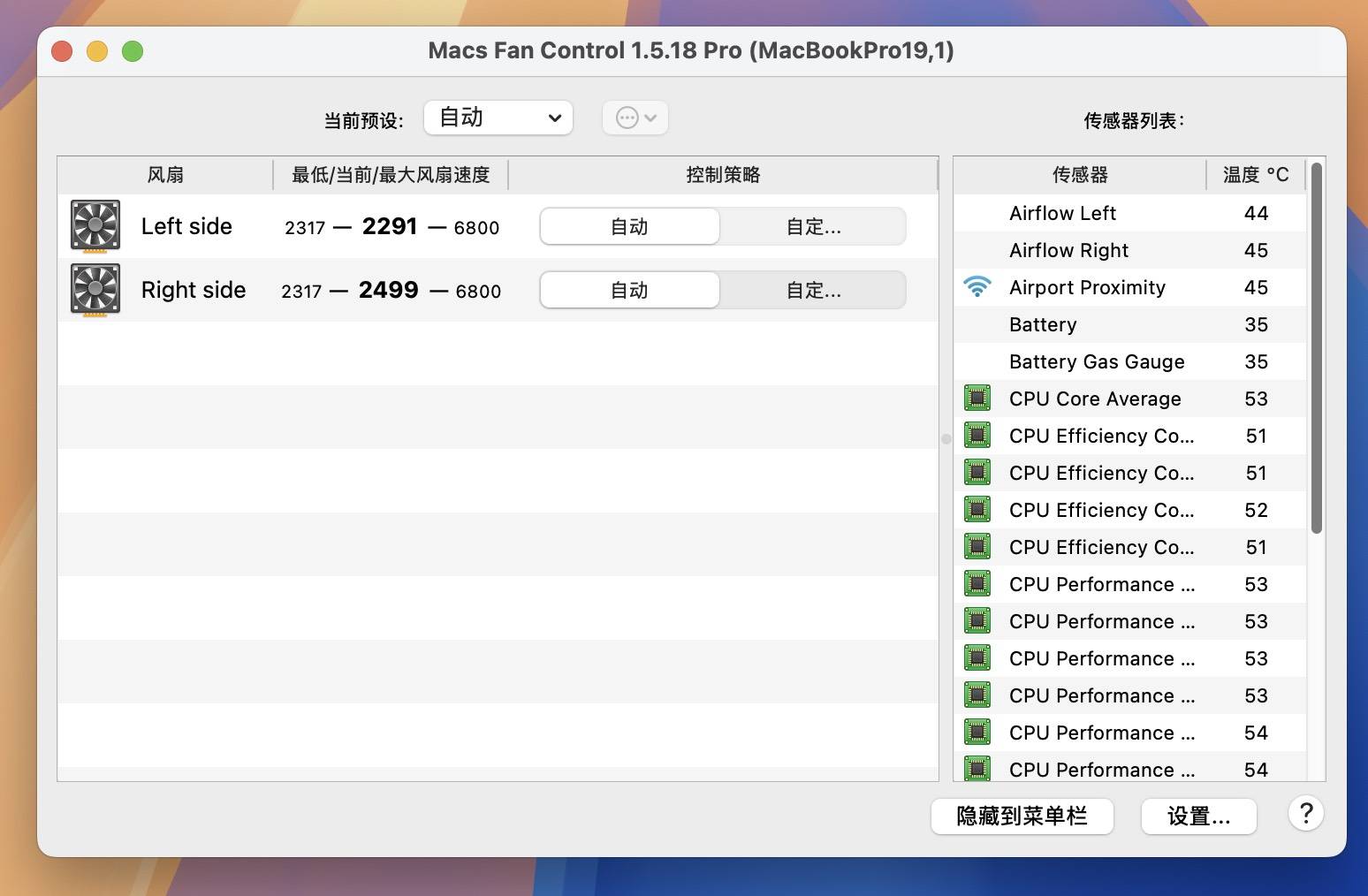Open the 当前预设 preset dropdown
This screenshot has width=1368, height=896.
click(x=498, y=117)
